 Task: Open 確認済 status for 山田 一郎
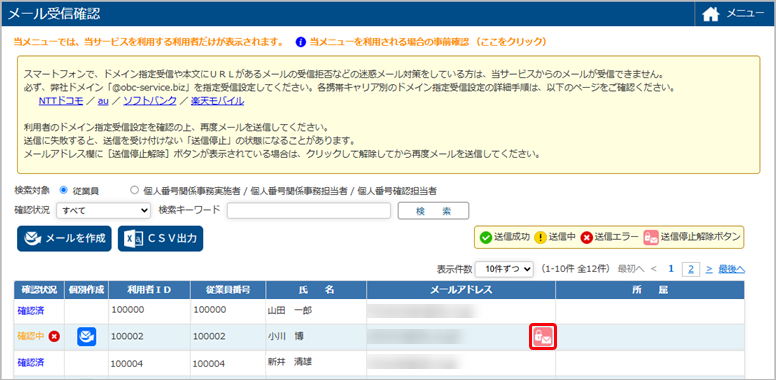click(31, 311)
